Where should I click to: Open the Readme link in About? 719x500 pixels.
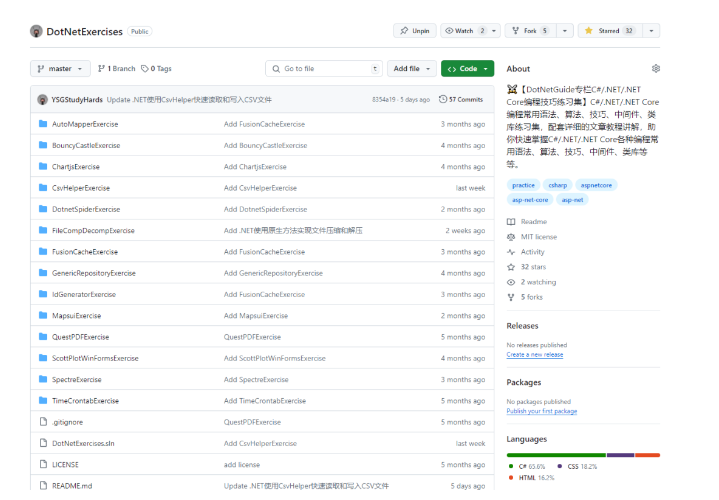point(527,222)
